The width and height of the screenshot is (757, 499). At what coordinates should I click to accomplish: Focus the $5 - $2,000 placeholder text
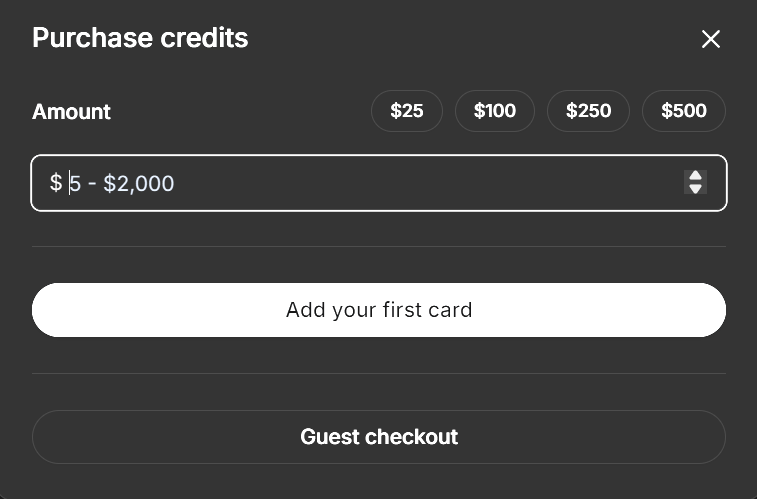[122, 183]
